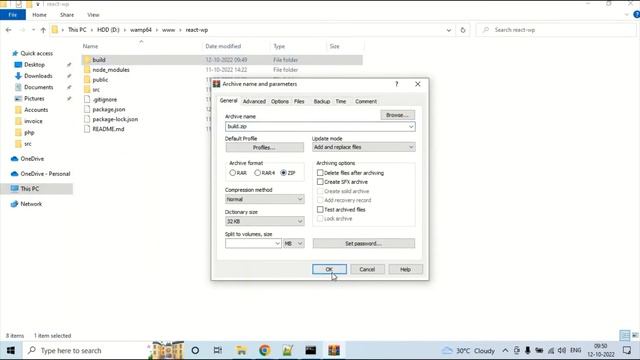Open Desktop in the sidebar

[34, 64]
